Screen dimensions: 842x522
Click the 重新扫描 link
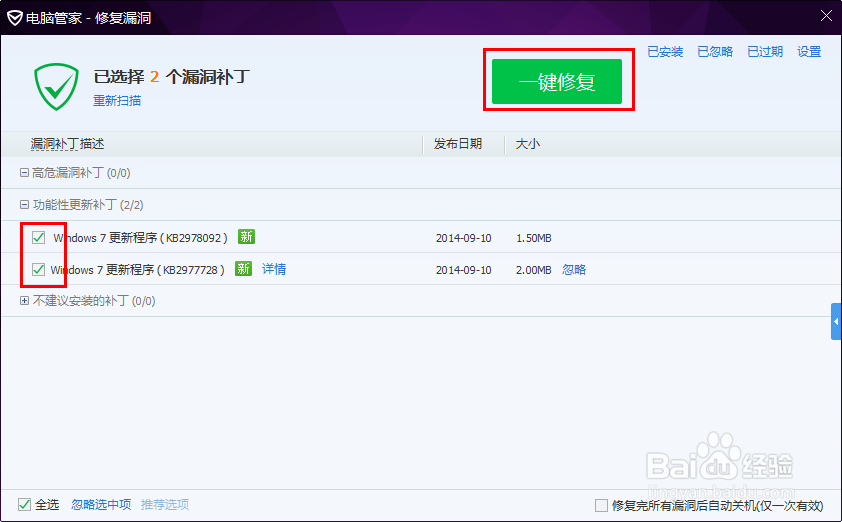point(117,100)
